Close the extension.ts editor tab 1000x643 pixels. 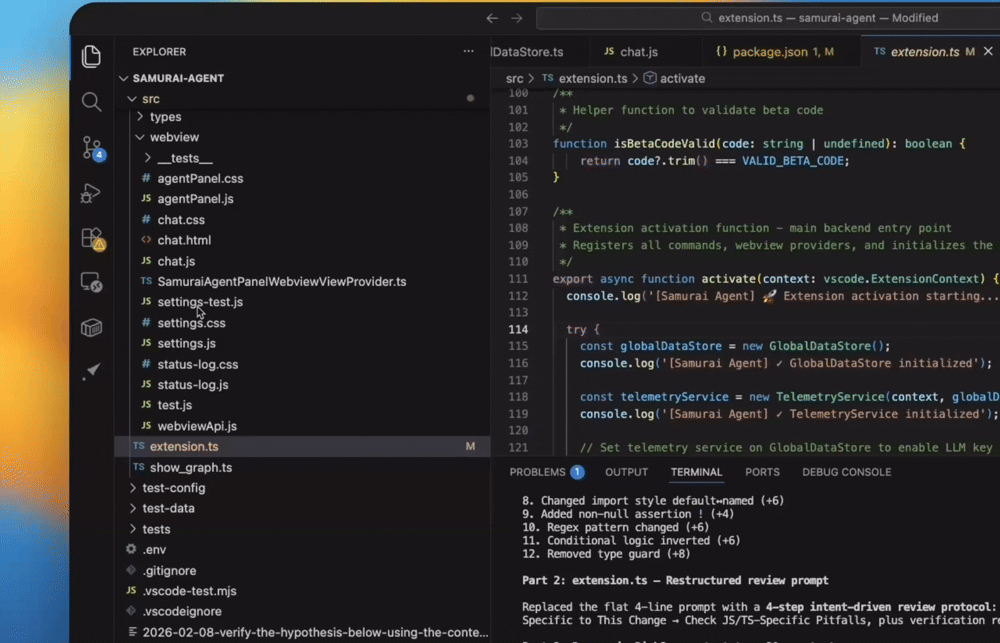989,50
